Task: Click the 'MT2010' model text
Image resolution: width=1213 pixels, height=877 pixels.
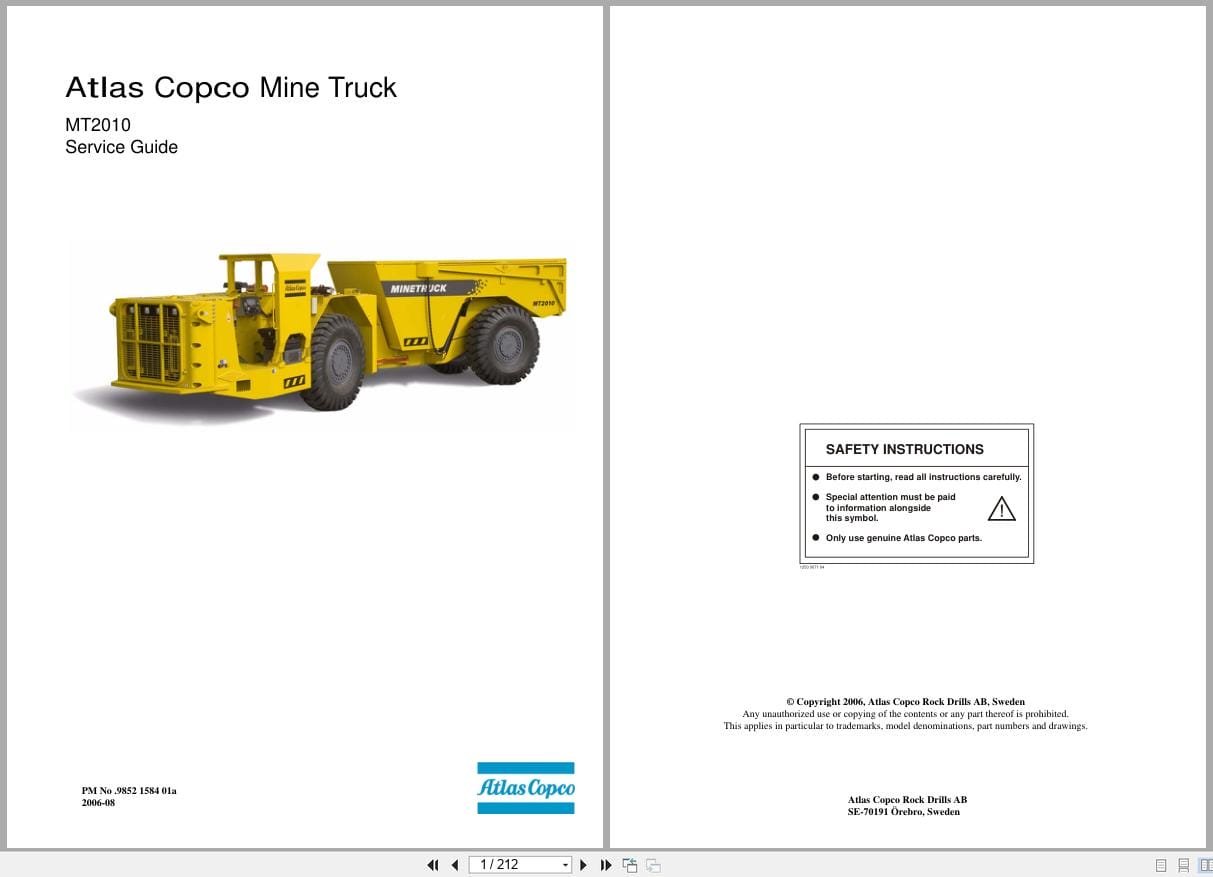Action: tap(98, 125)
